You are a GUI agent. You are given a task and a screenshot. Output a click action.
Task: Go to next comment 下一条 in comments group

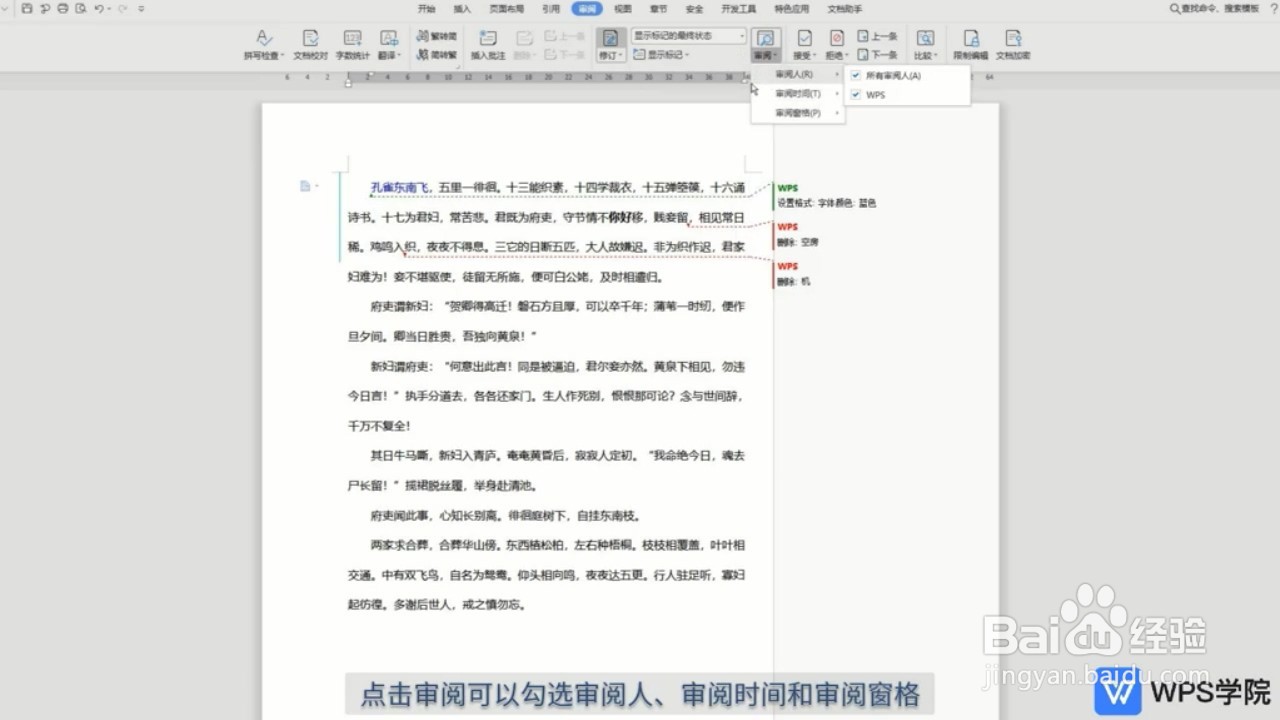tap(565, 55)
